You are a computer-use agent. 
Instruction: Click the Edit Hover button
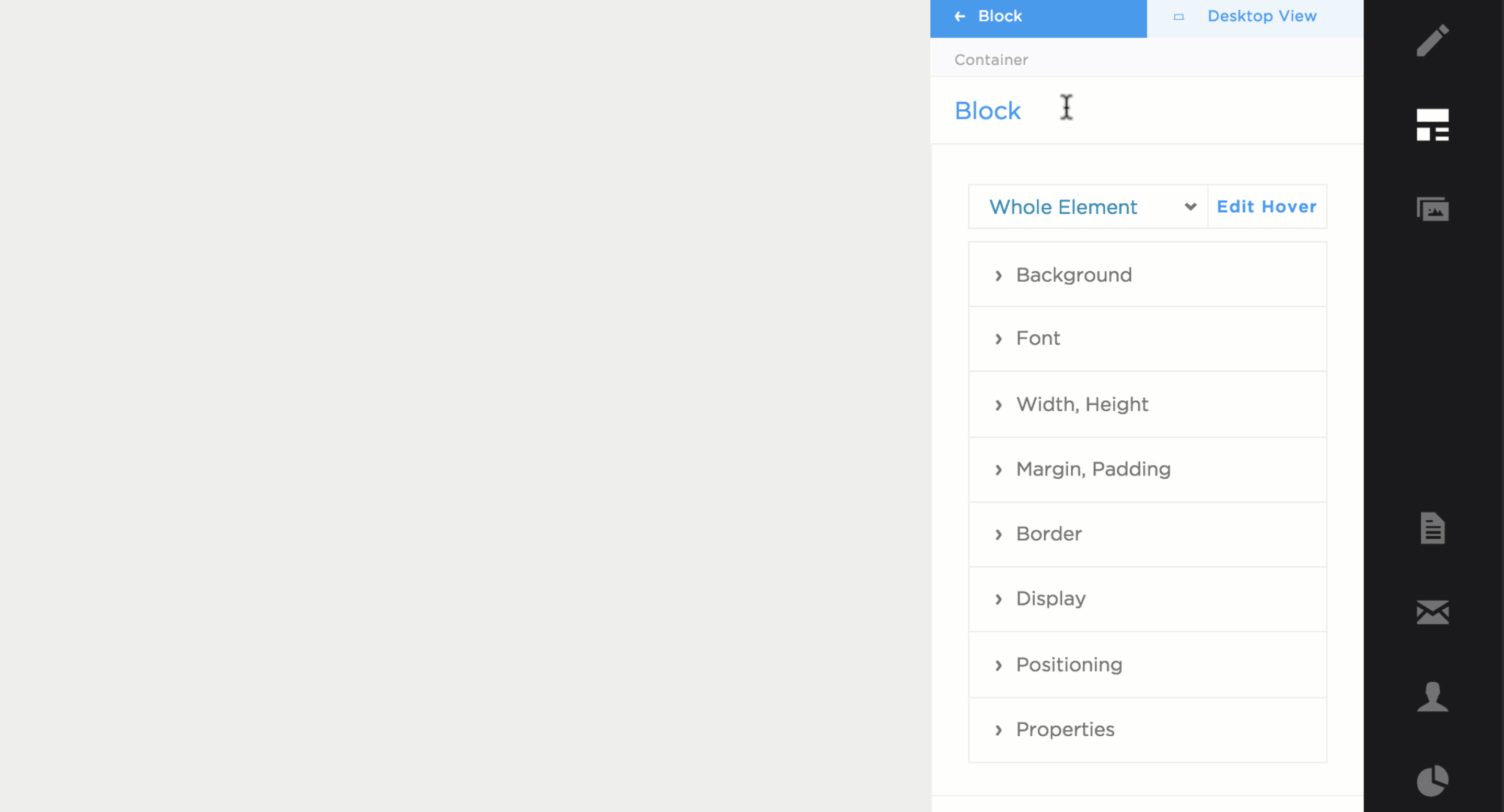[x=1266, y=206]
